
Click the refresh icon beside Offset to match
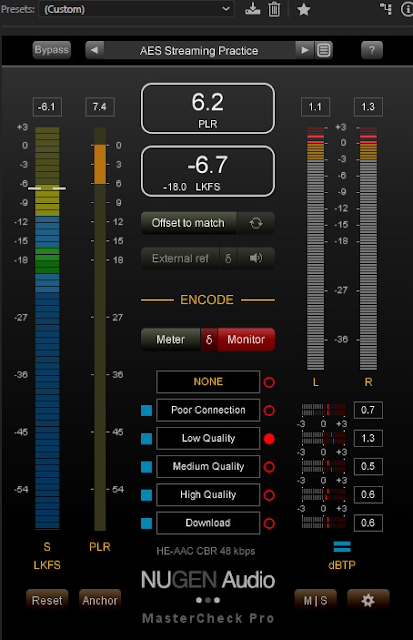pyautogui.click(x=256, y=223)
